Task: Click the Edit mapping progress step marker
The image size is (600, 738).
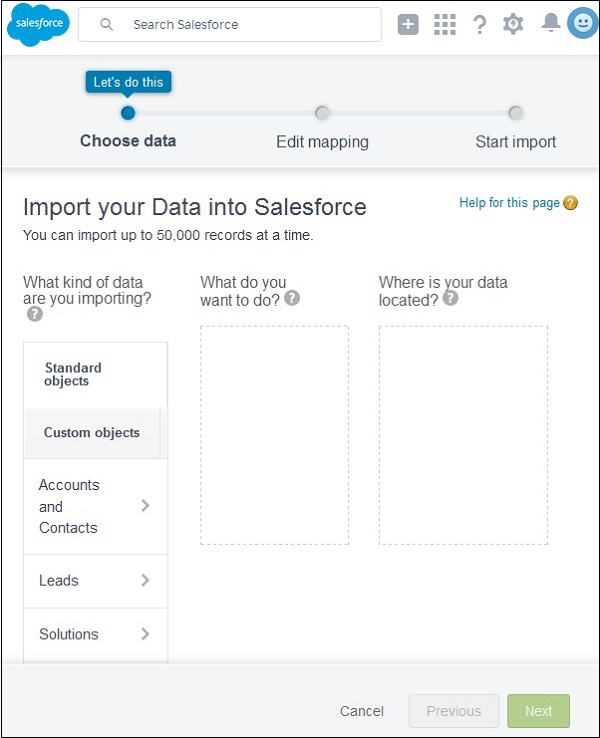Action: [322, 113]
